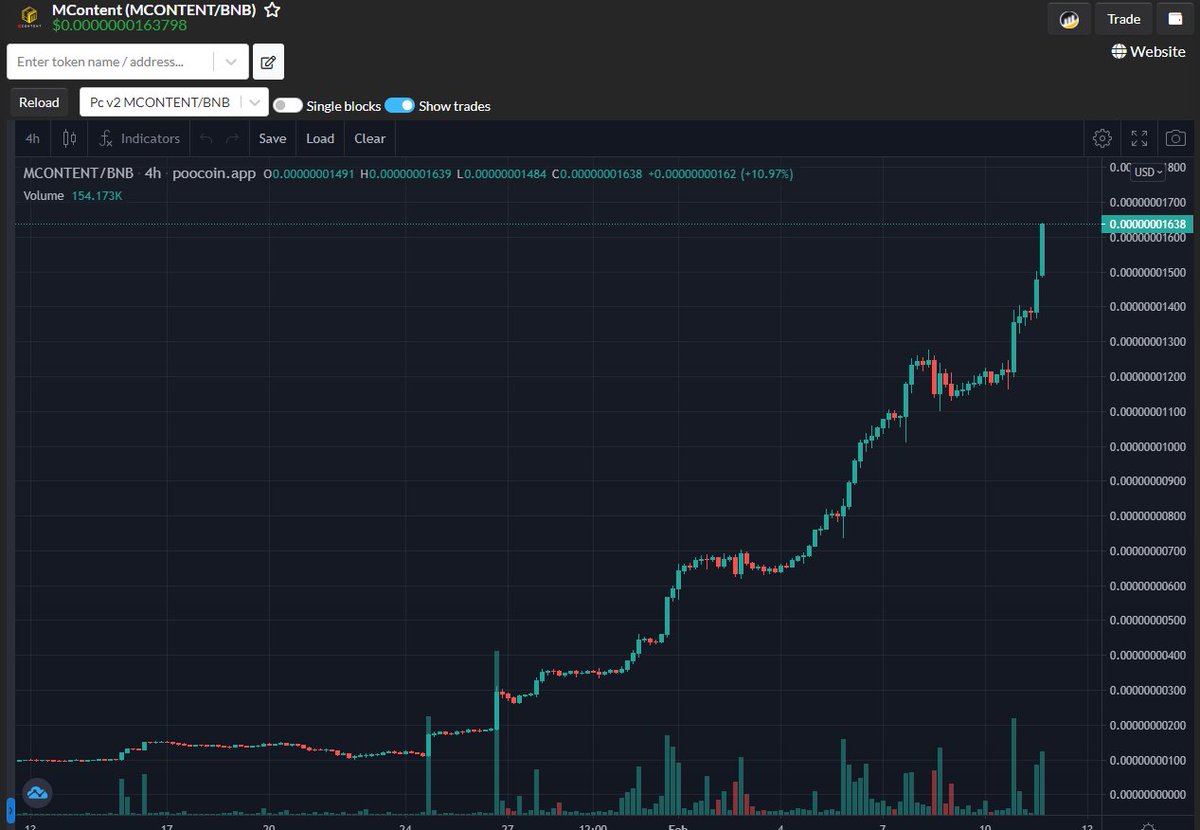Toggle the Single blocks switch
This screenshot has height=830, width=1200.
[288, 105]
